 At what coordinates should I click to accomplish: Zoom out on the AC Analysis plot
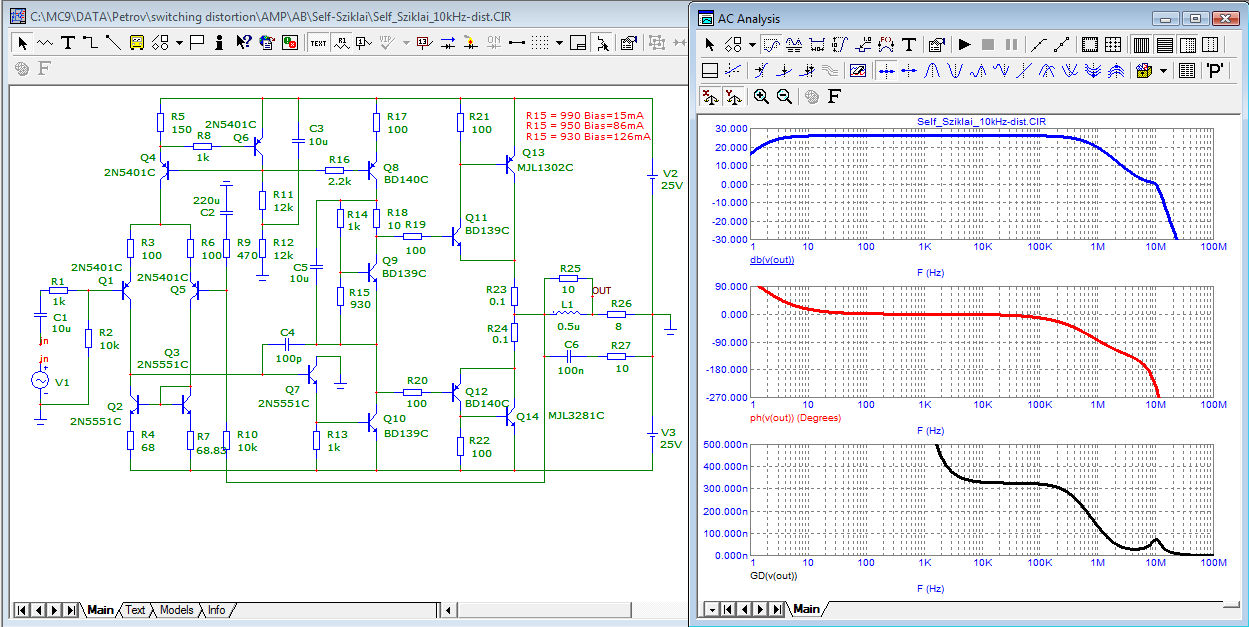[785, 97]
